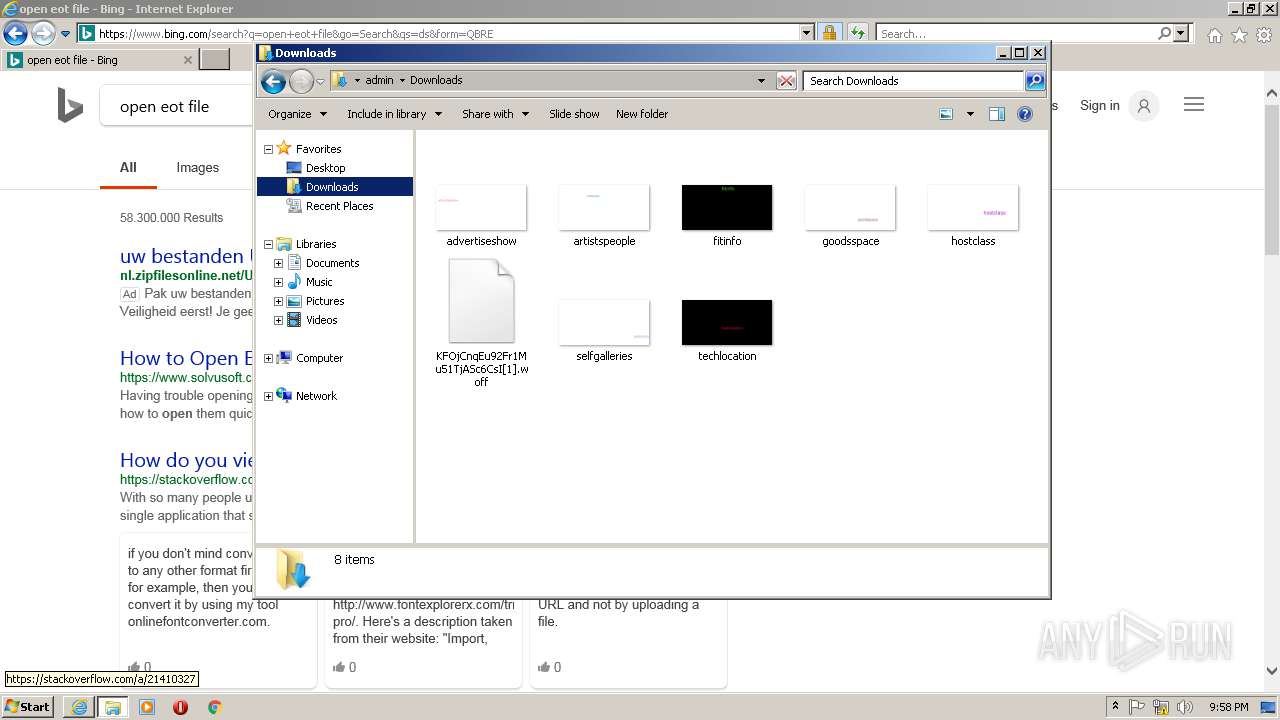The height and width of the screenshot is (720, 1280).
Task: Expand the Videos library
Action: pyautogui.click(x=279, y=320)
